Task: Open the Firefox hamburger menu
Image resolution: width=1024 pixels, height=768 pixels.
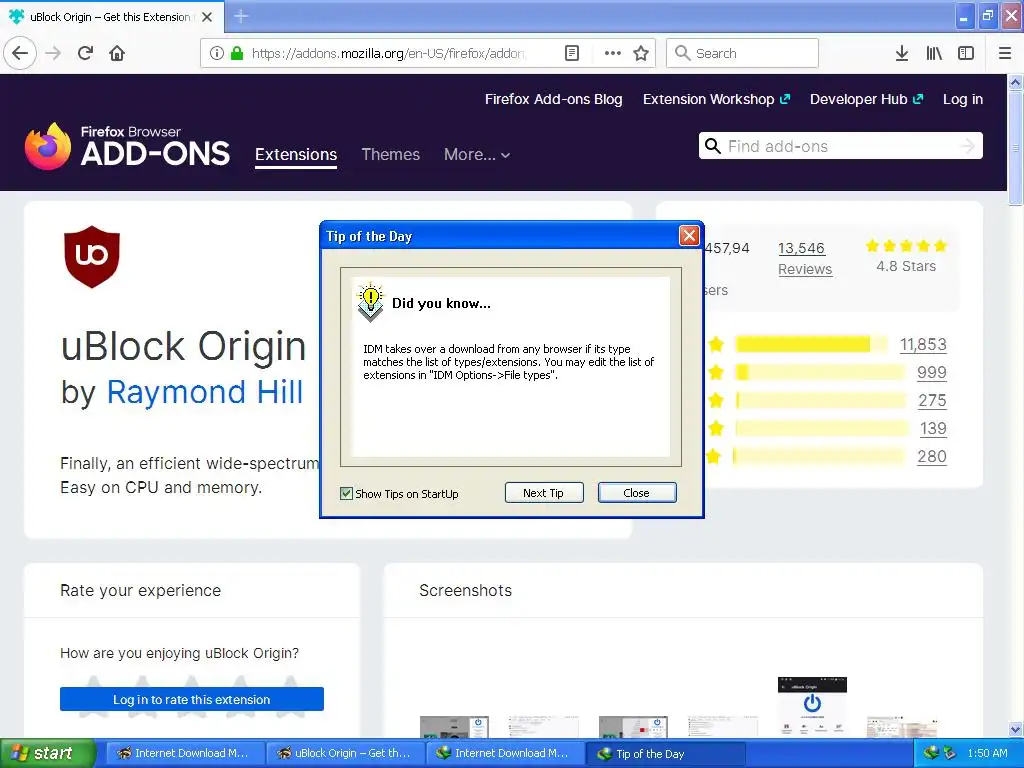Action: (1005, 53)
